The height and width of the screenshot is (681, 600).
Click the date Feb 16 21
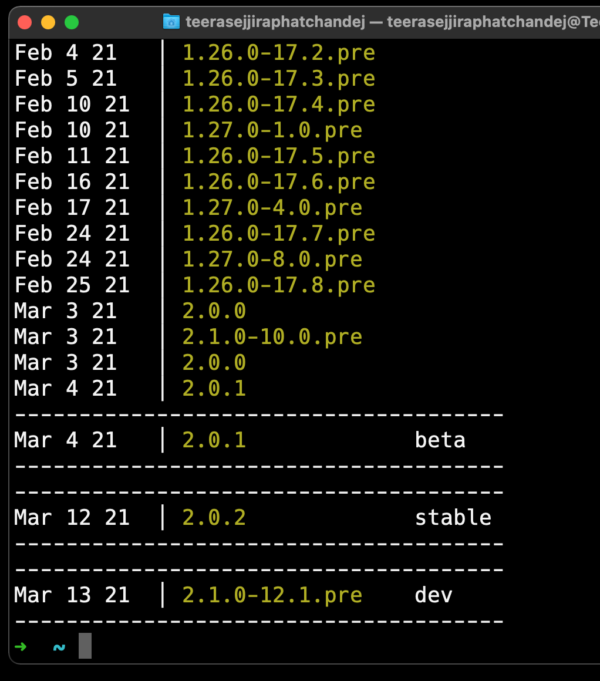[72, 182]
